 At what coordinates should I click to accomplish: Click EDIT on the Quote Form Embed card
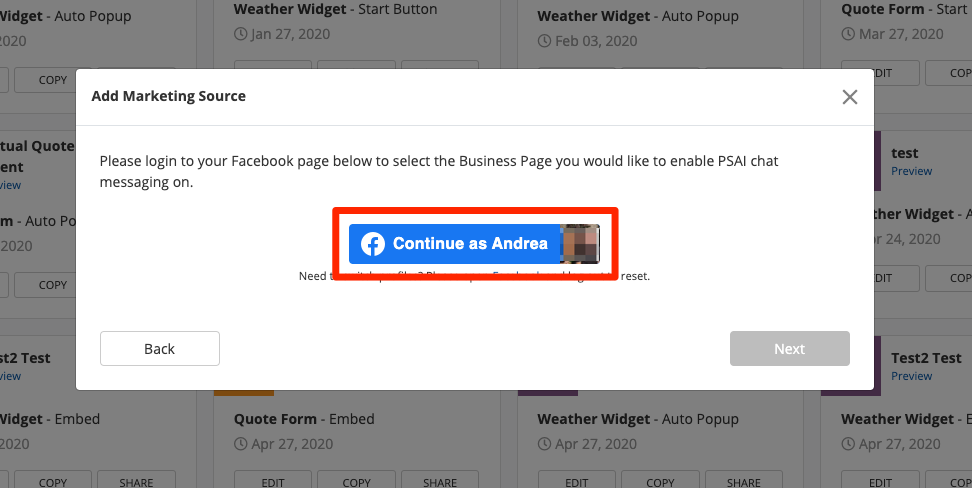(273, 482)
